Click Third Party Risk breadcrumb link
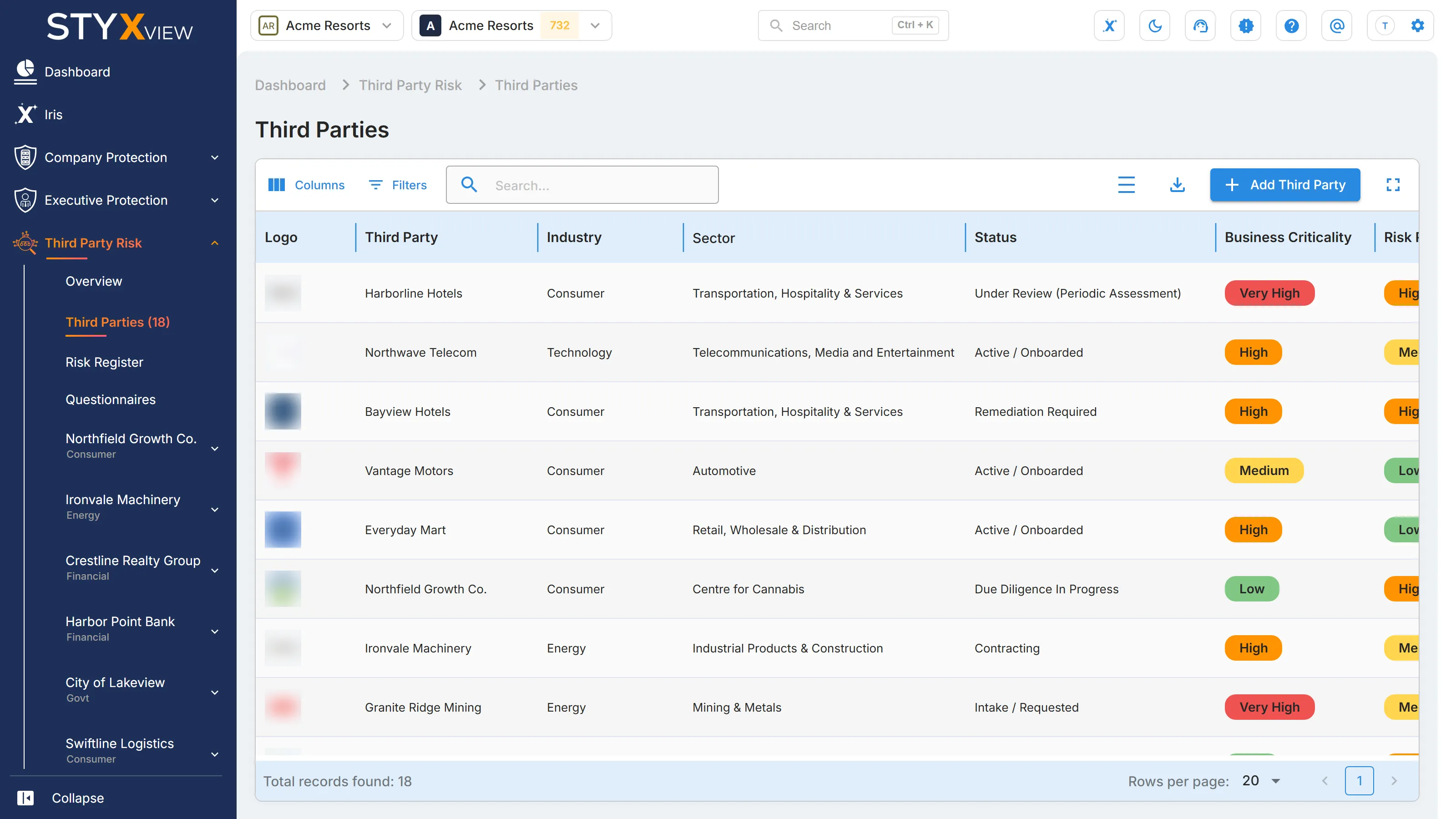This screenshot has width=1456, height=819. pyautogui.click(x=410, y=85)
